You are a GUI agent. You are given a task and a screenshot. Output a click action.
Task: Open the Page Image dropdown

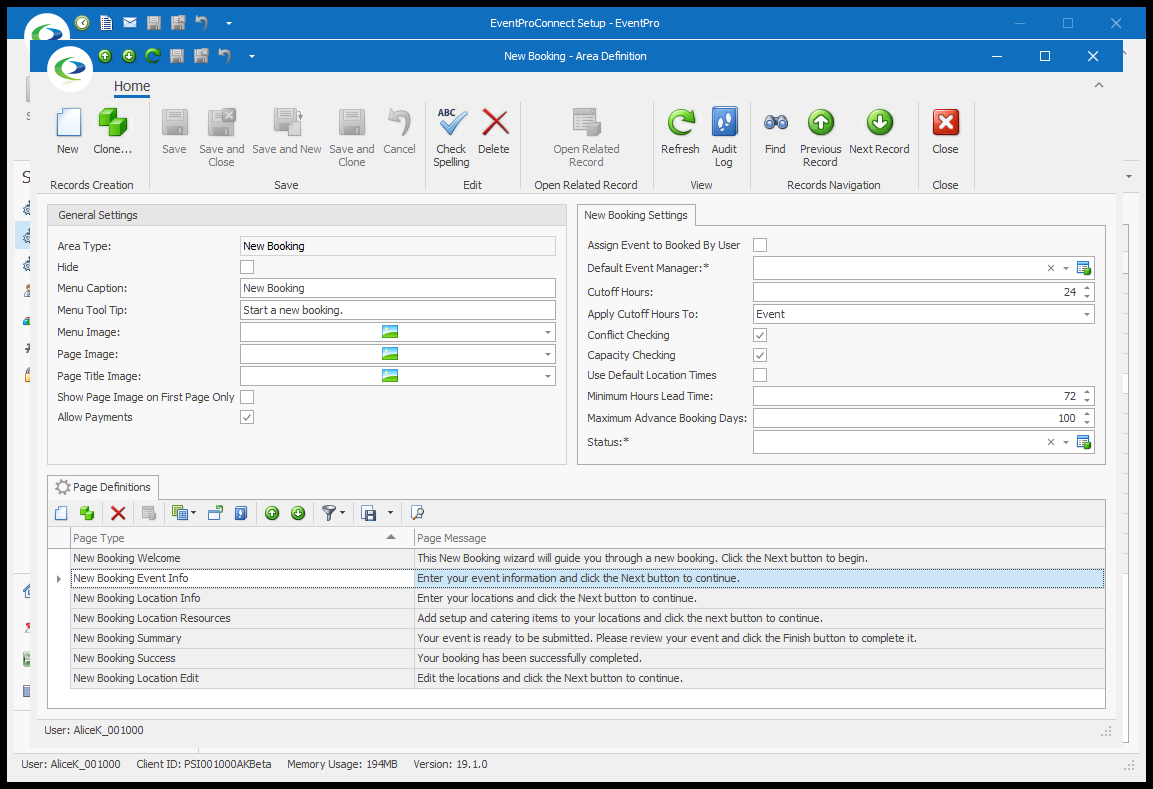[548, 354]
